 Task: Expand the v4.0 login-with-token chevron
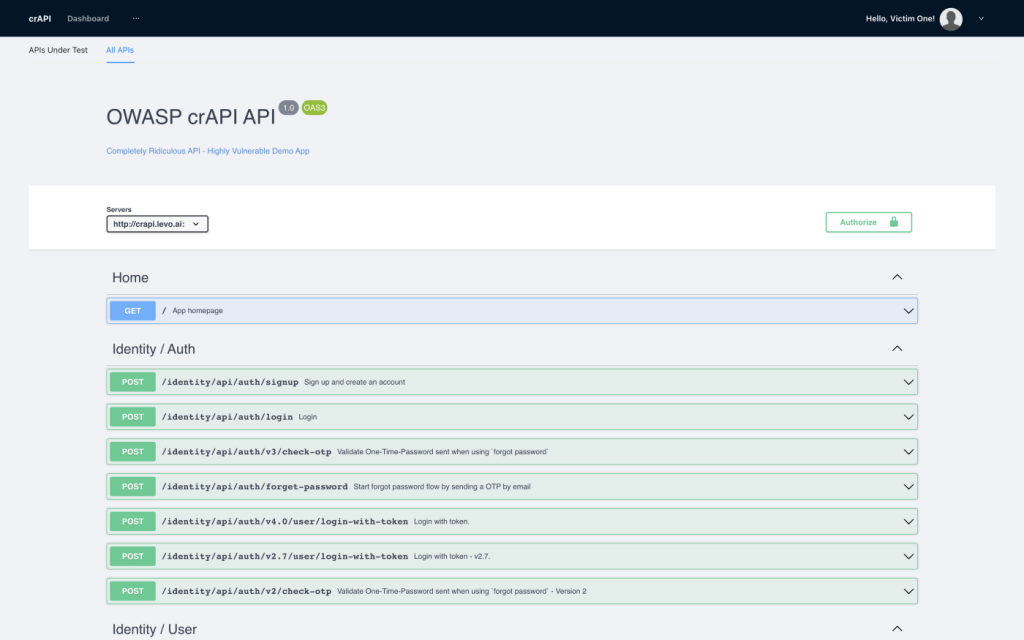908,521
